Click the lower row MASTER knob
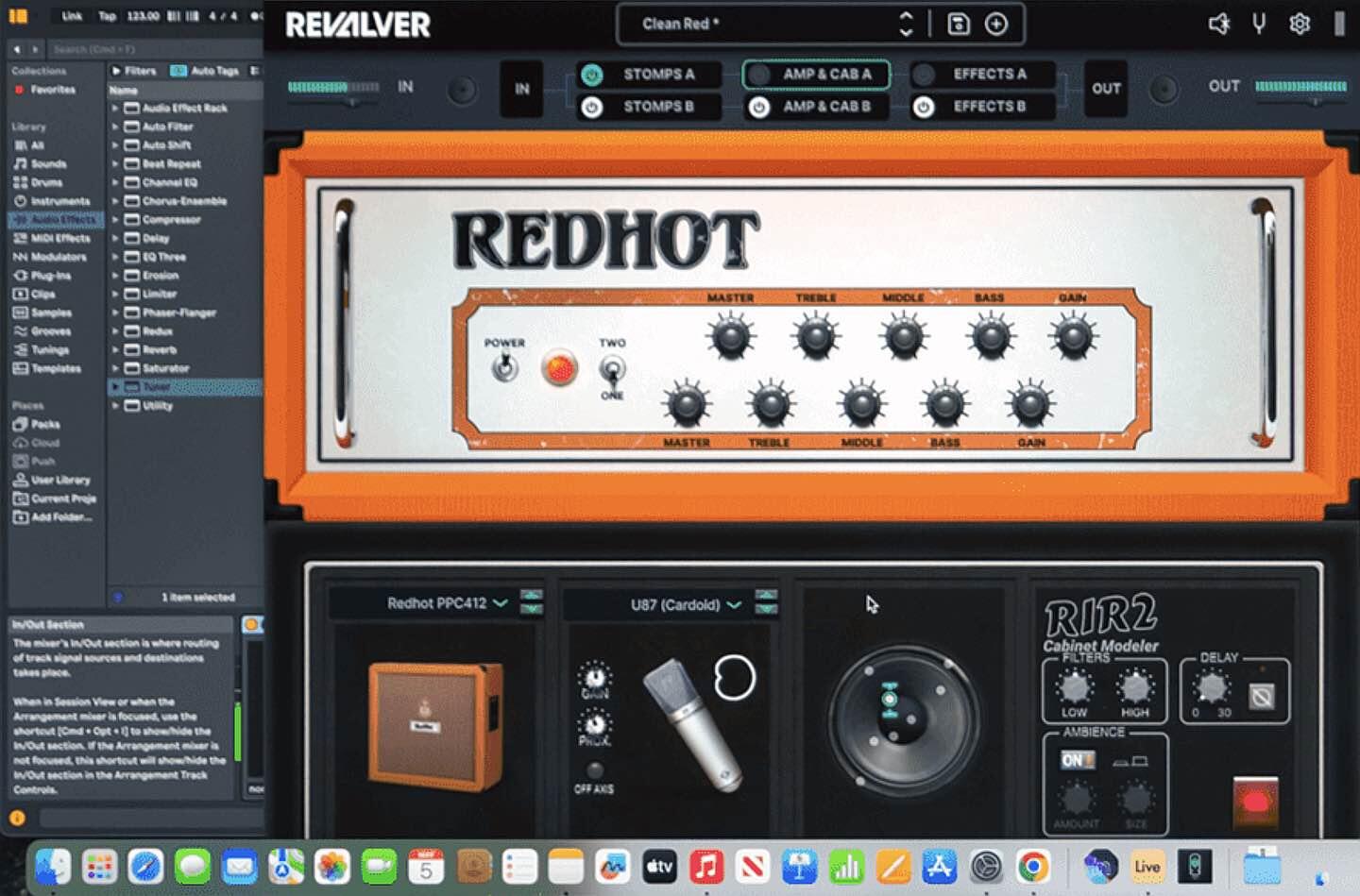The width and height of the screenshot is (1360, 896). coord(687,405)
